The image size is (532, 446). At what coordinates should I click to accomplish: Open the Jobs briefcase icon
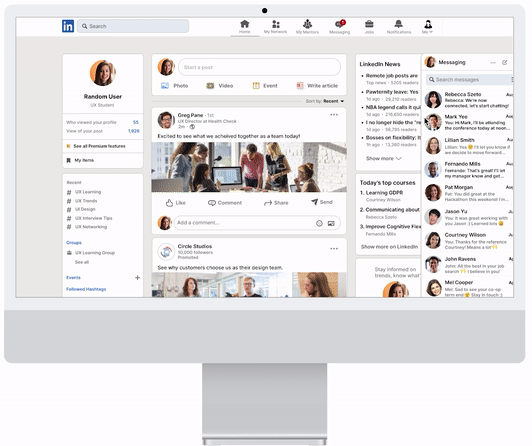coord(369,24)
